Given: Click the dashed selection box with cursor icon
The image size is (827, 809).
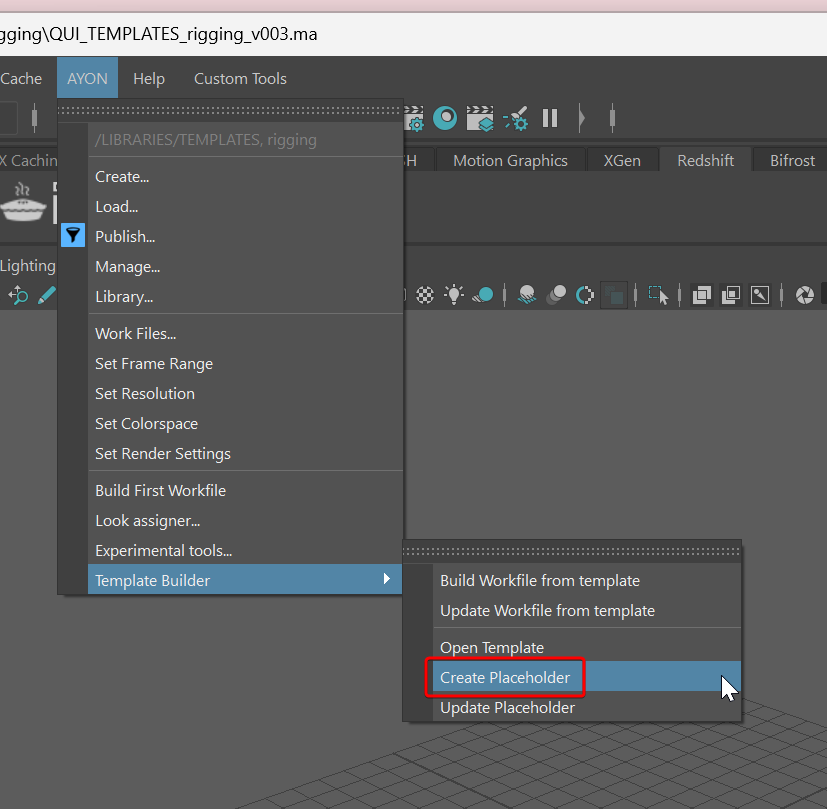Looking at the screenshot, I should 658,295.
